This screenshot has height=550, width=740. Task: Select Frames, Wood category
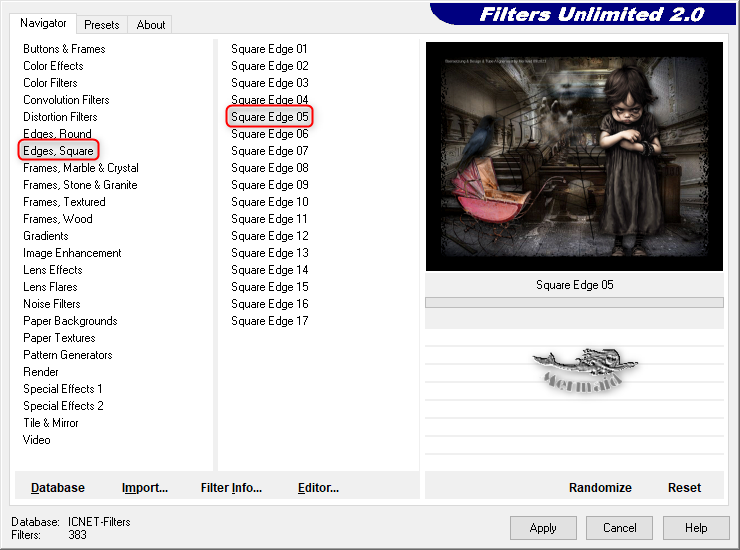pos(58,219)
